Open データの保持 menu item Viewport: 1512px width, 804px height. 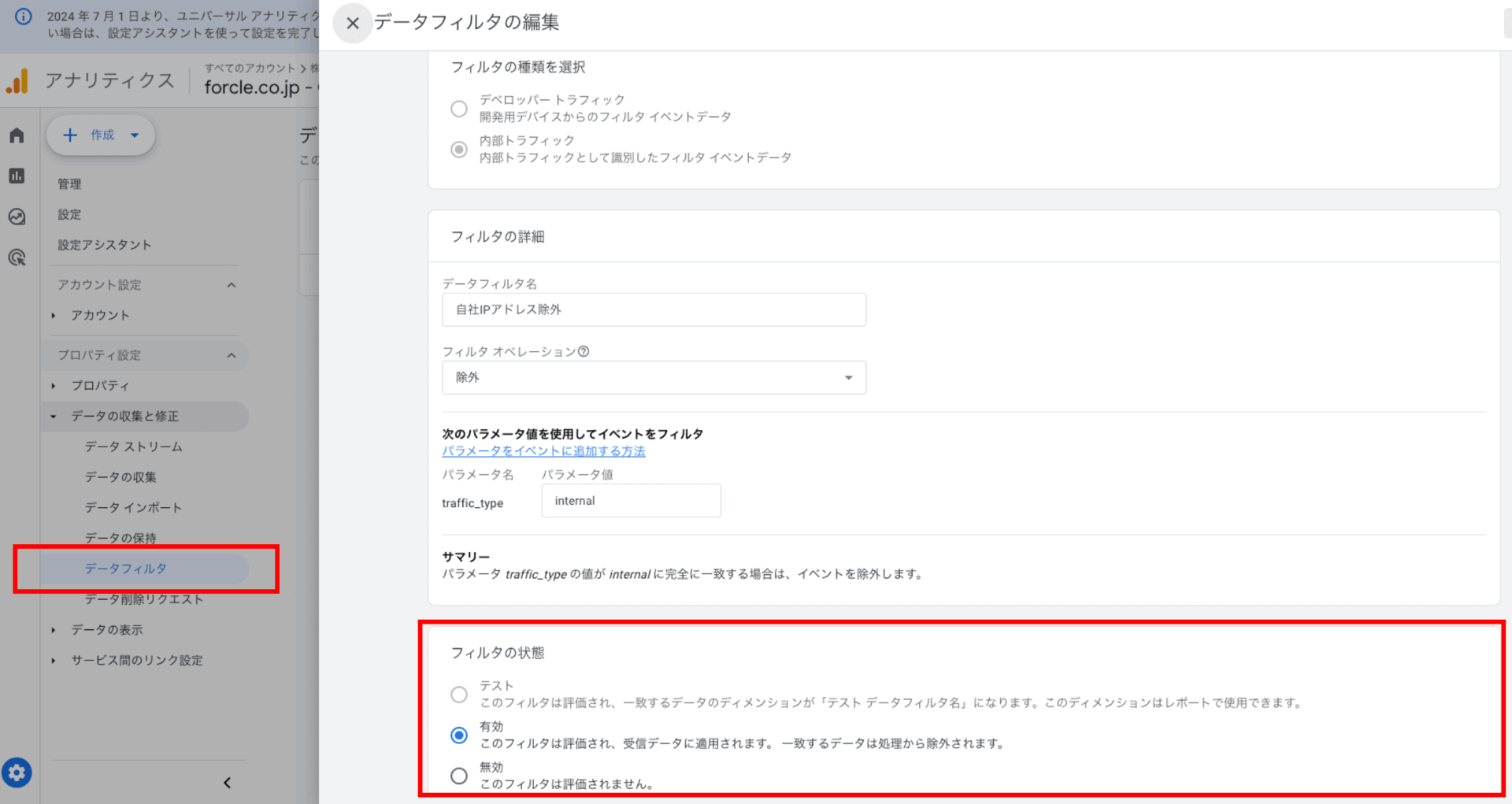click(120, 538)
